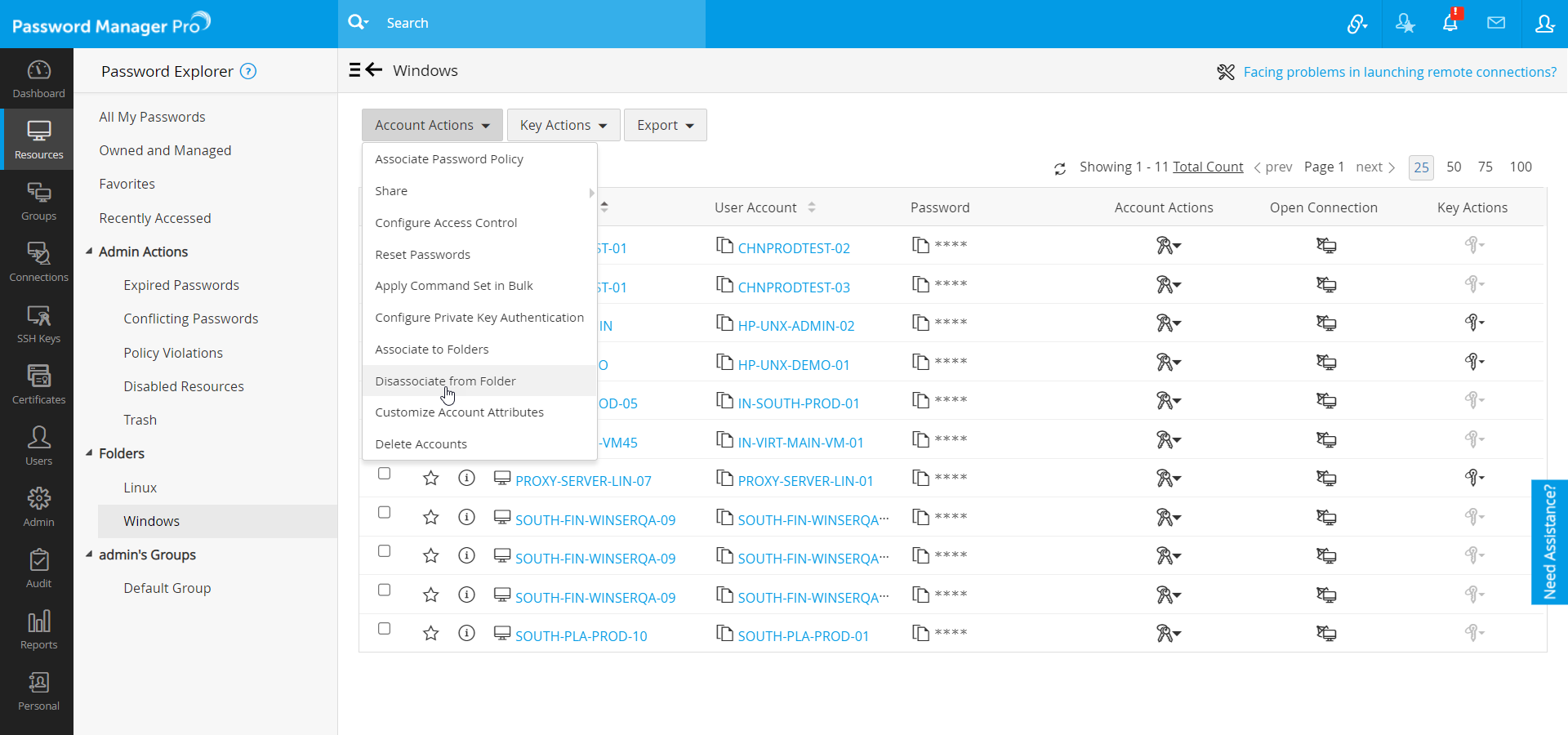Screen dimensions: 1568x735
Task: Check the PROXY-SERVER-LIN-07 row checkbox
Action: [x=385, y=474]
